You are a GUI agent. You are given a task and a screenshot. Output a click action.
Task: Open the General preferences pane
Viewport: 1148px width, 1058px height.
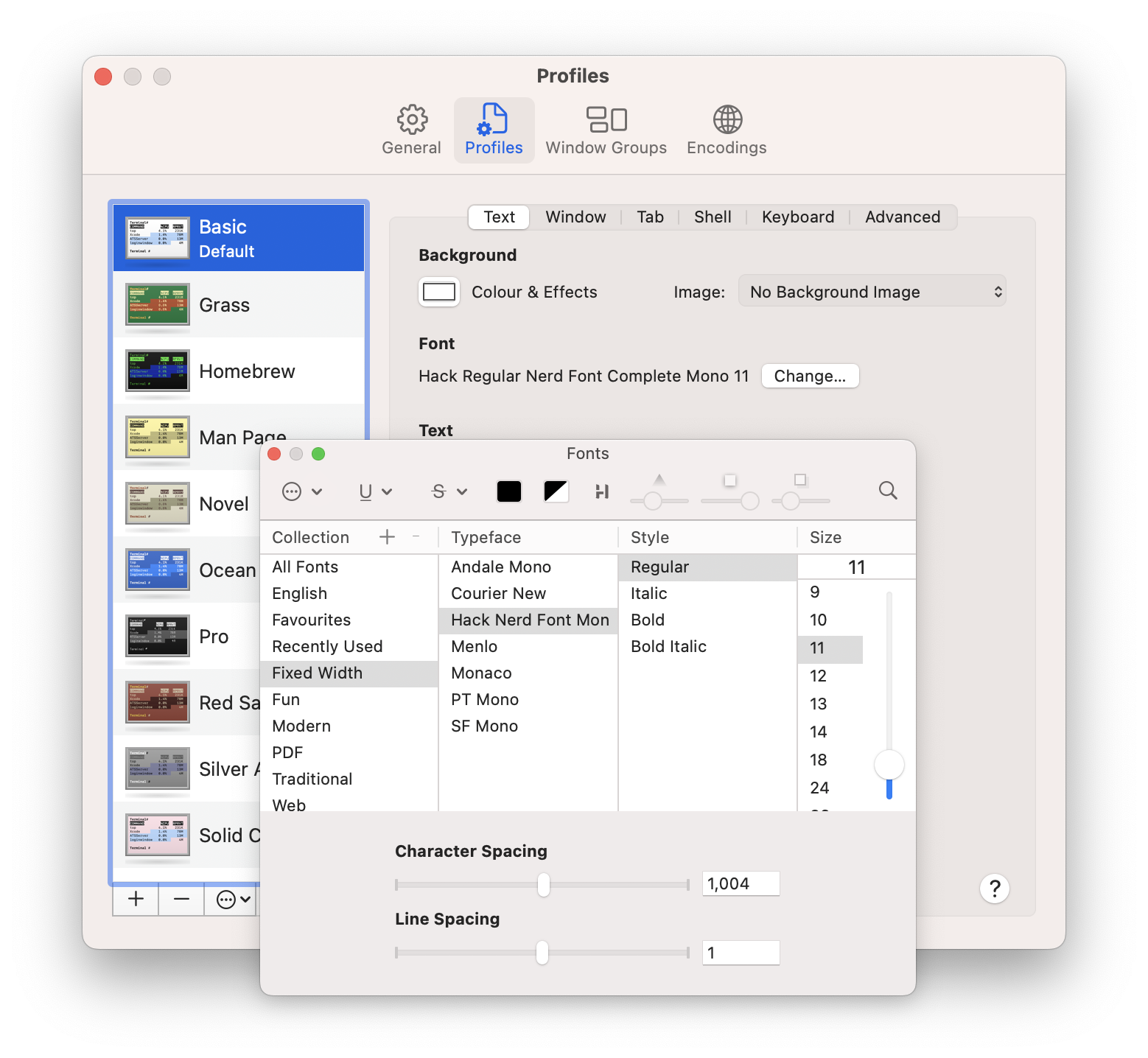[411, 130]
